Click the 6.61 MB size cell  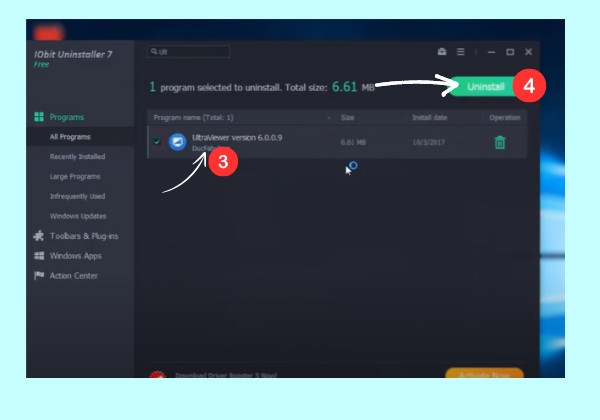coord(353,142)
